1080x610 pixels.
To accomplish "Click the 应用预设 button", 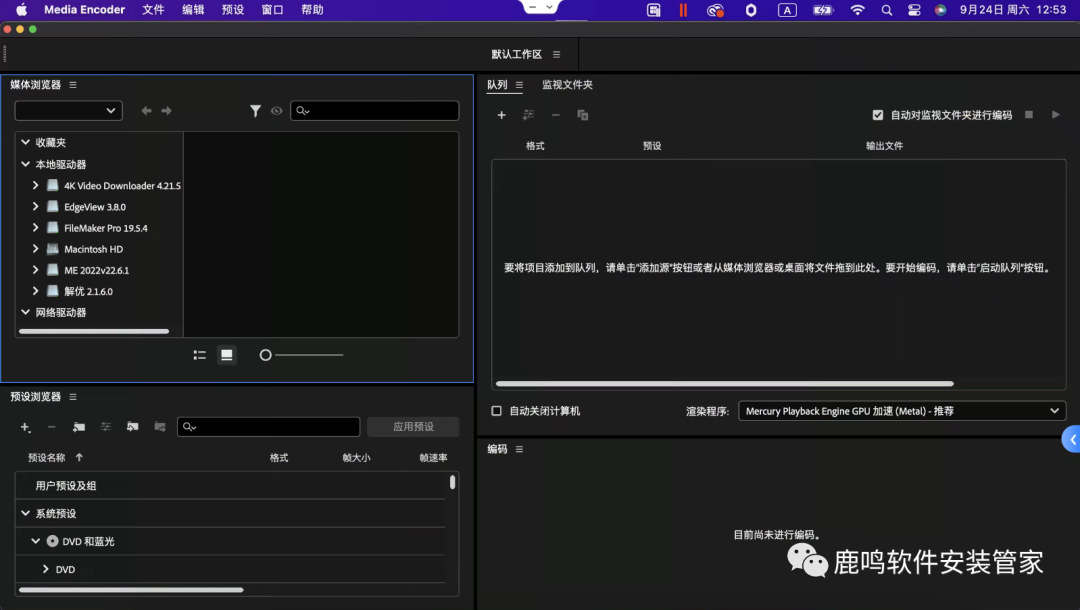I will pyautogui.click(x=413, y=426).
